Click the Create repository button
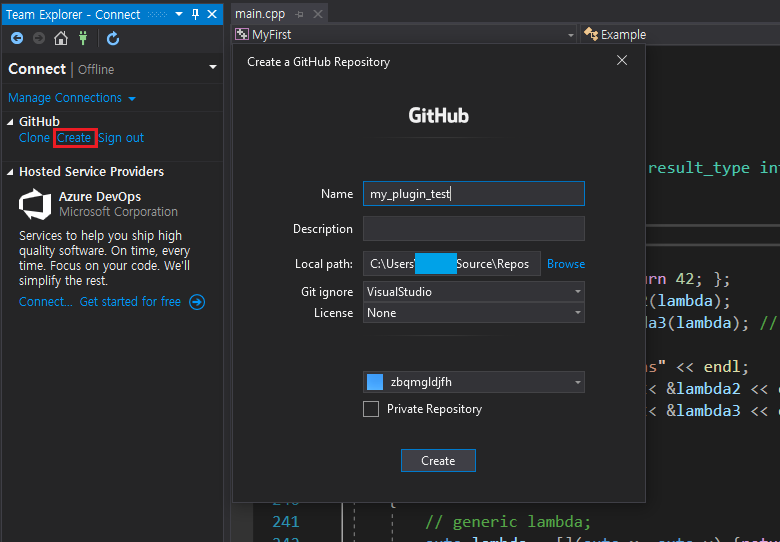The image size is (780, 542). [438, 460]
